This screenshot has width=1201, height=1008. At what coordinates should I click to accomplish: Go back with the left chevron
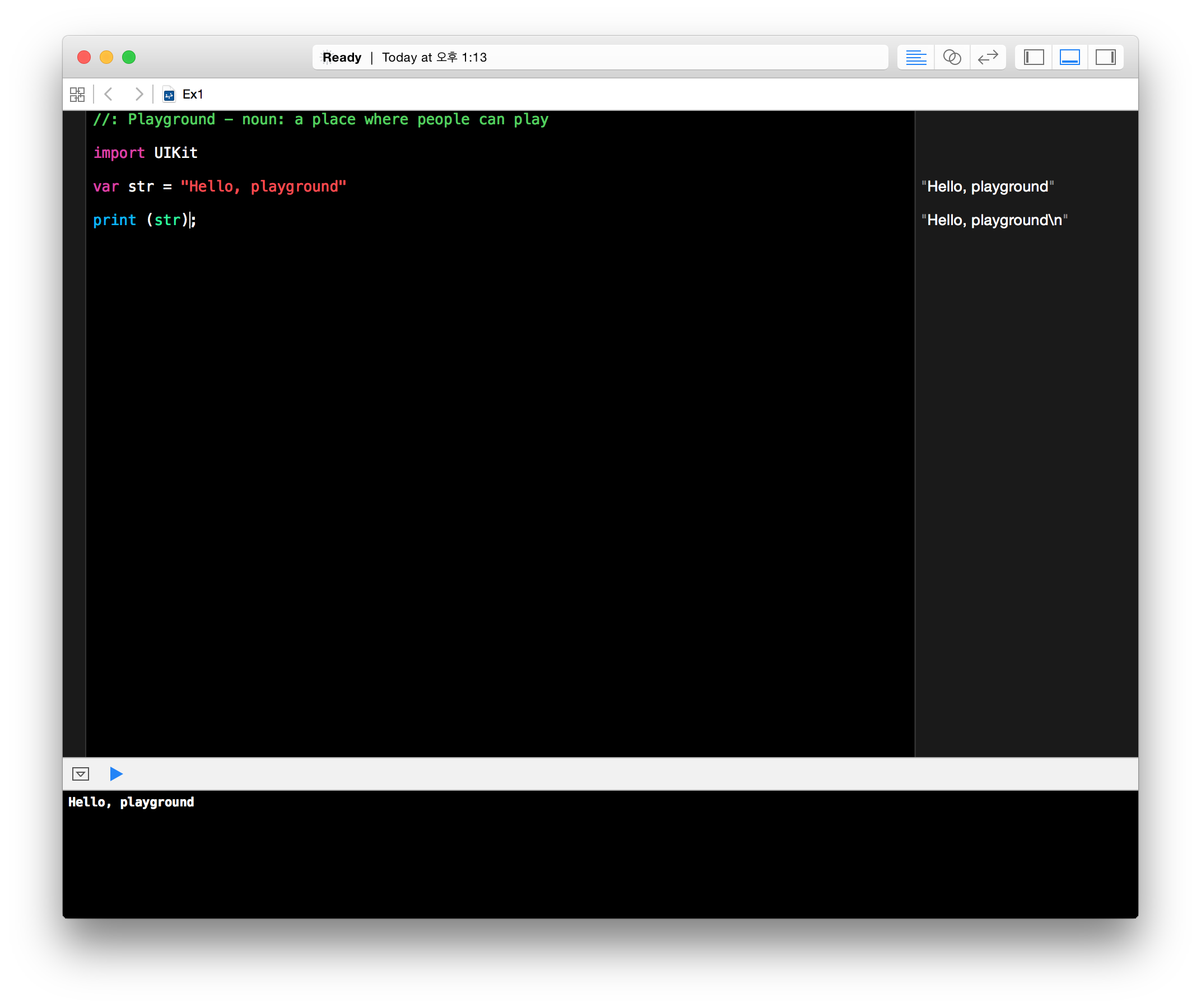[109, 94]
